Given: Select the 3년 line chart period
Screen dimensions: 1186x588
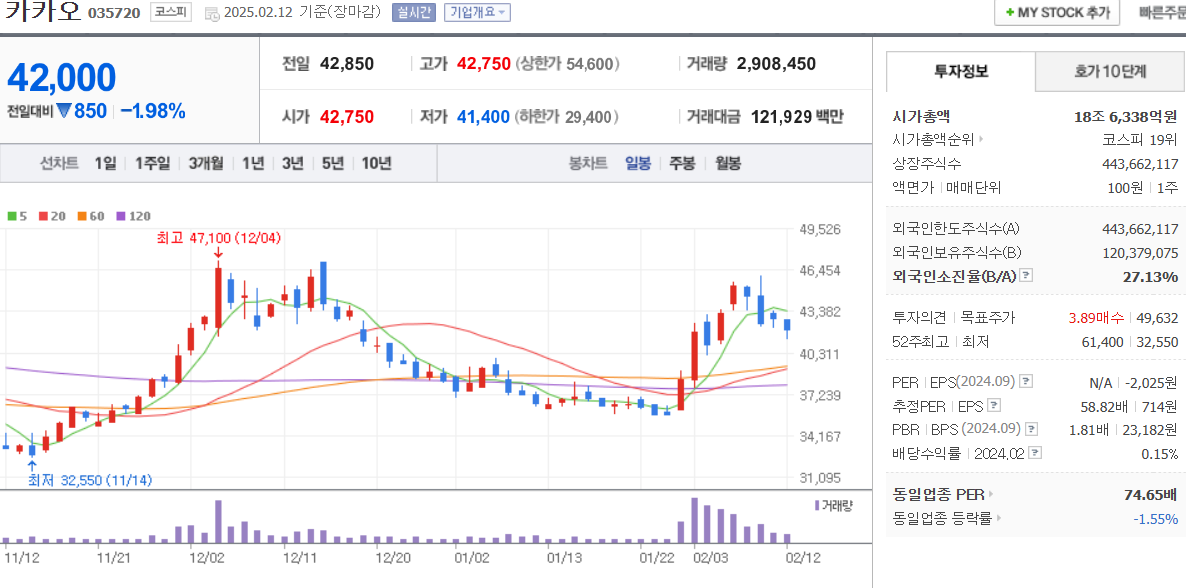Looking at the screenshot, I should coord(293,163).
